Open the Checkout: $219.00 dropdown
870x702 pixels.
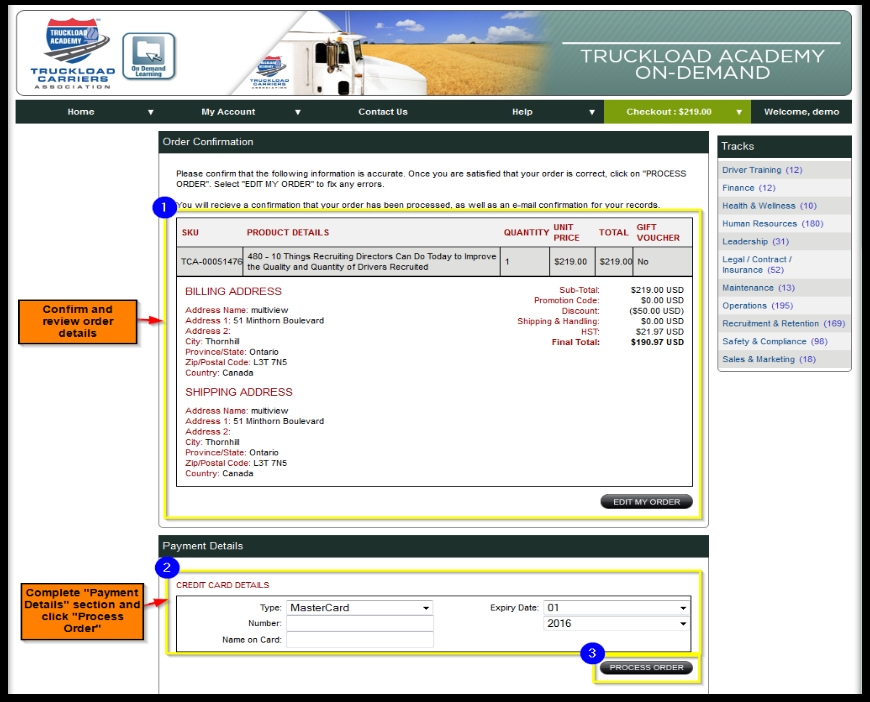click(x=676, y=112)
